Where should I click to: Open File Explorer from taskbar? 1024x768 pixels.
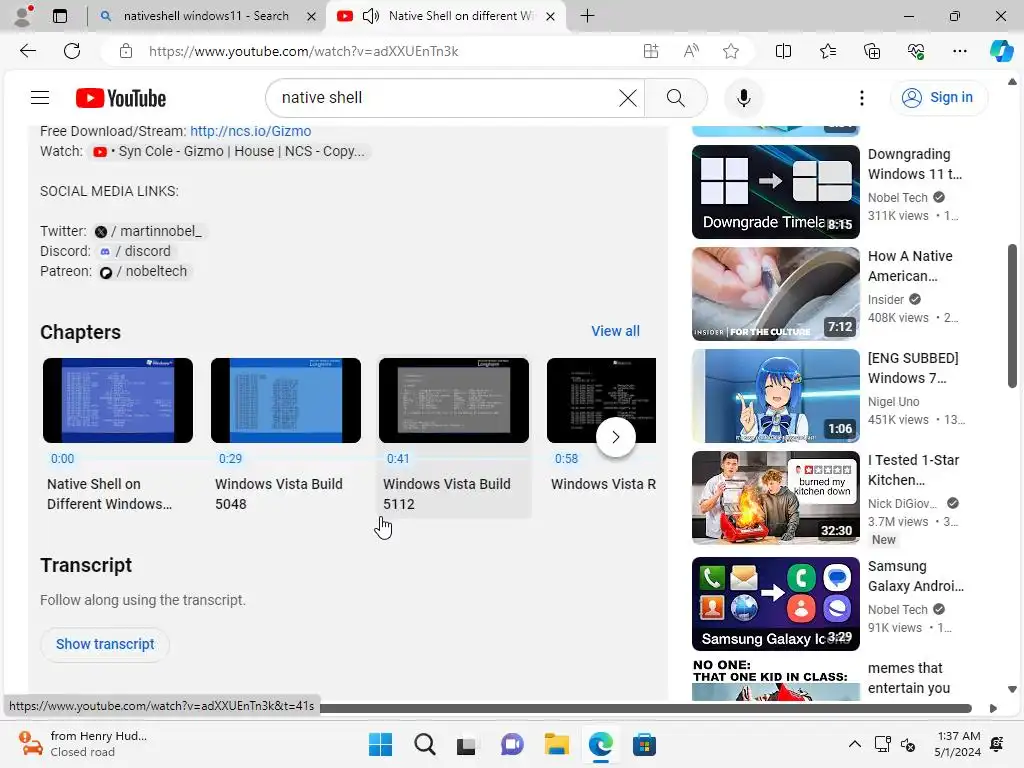tap(556, 744)
